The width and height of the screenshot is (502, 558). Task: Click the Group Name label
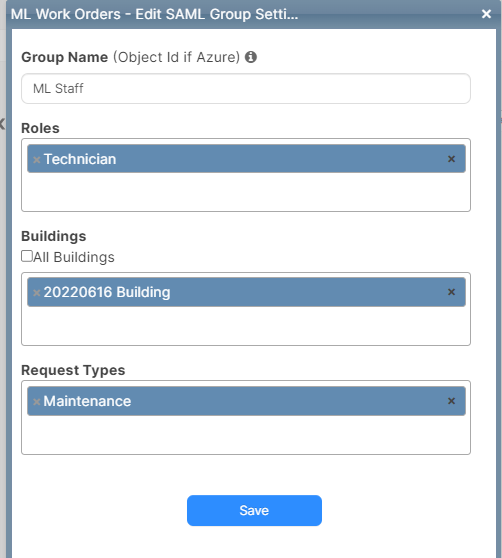tap(64, 57)
